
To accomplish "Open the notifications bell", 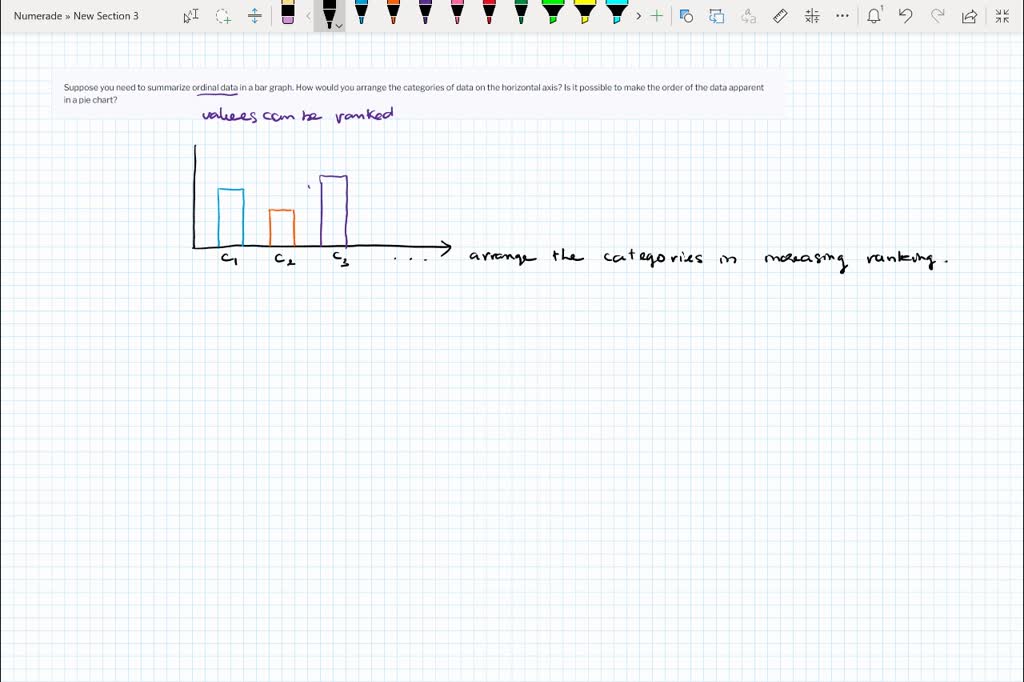I will [874, 16].
